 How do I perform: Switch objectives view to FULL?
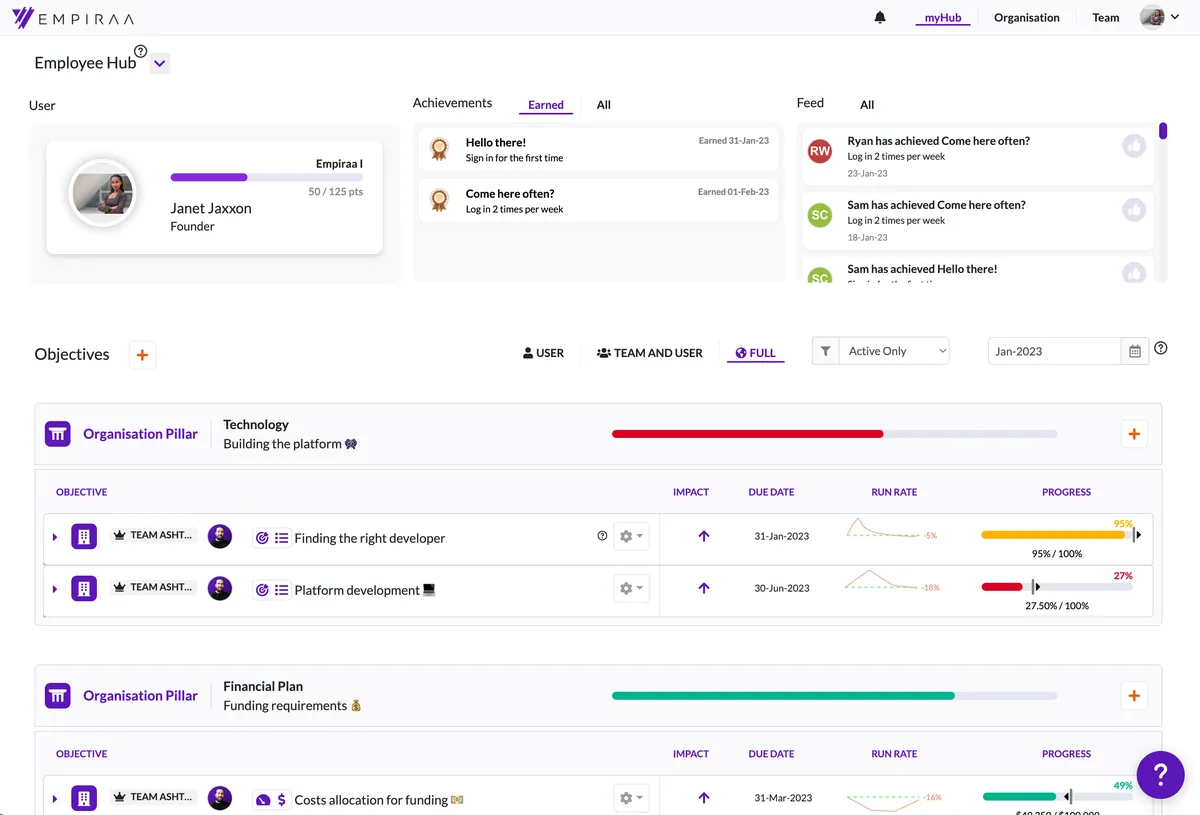point(755,353)
